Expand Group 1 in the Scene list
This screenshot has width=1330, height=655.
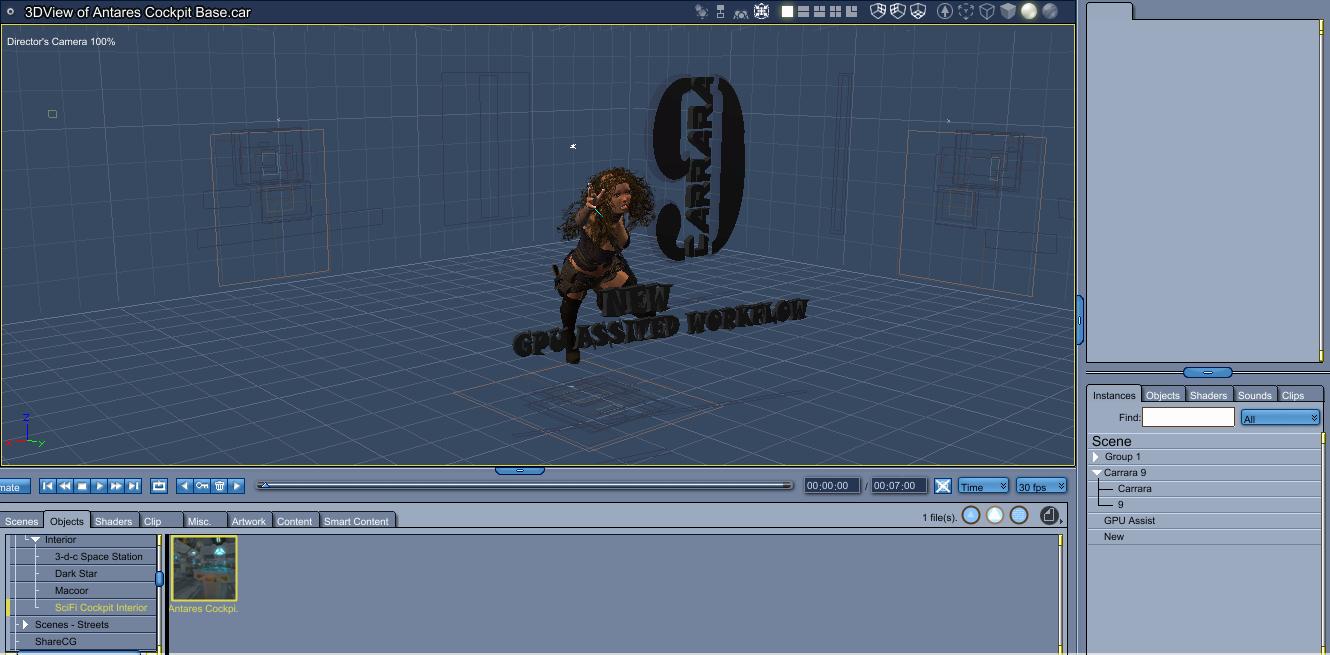(x=1096, y=457)
